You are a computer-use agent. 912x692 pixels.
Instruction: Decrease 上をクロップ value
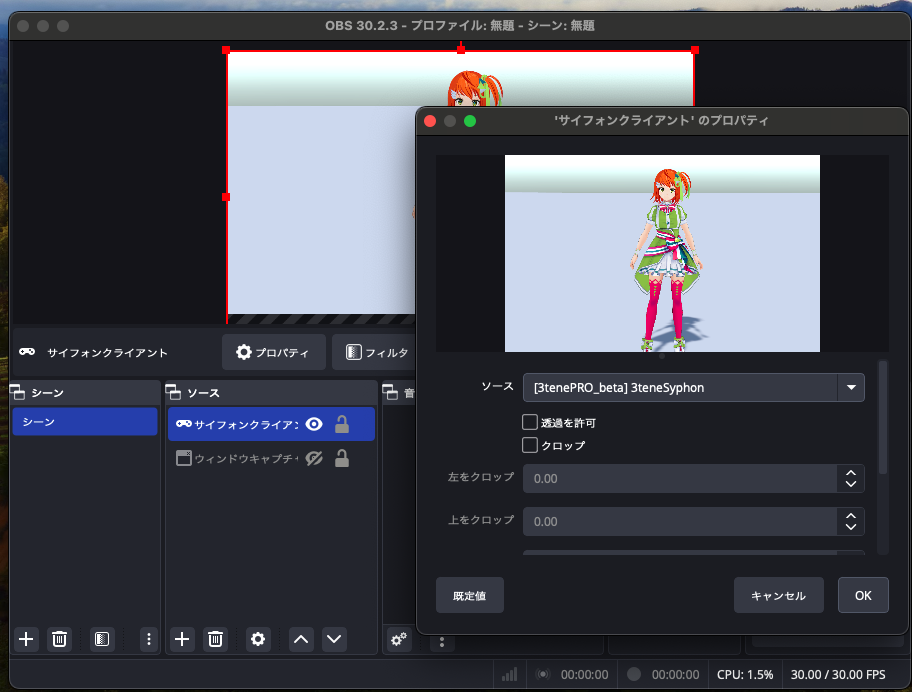tap(851, 527)
